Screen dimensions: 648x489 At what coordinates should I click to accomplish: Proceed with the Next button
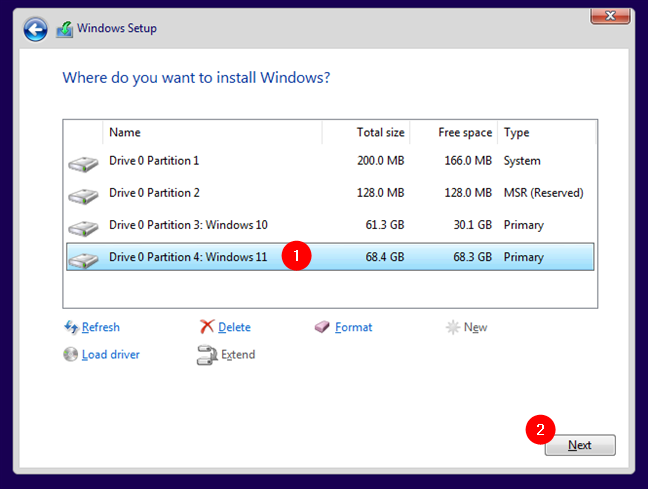click(580, 445)
